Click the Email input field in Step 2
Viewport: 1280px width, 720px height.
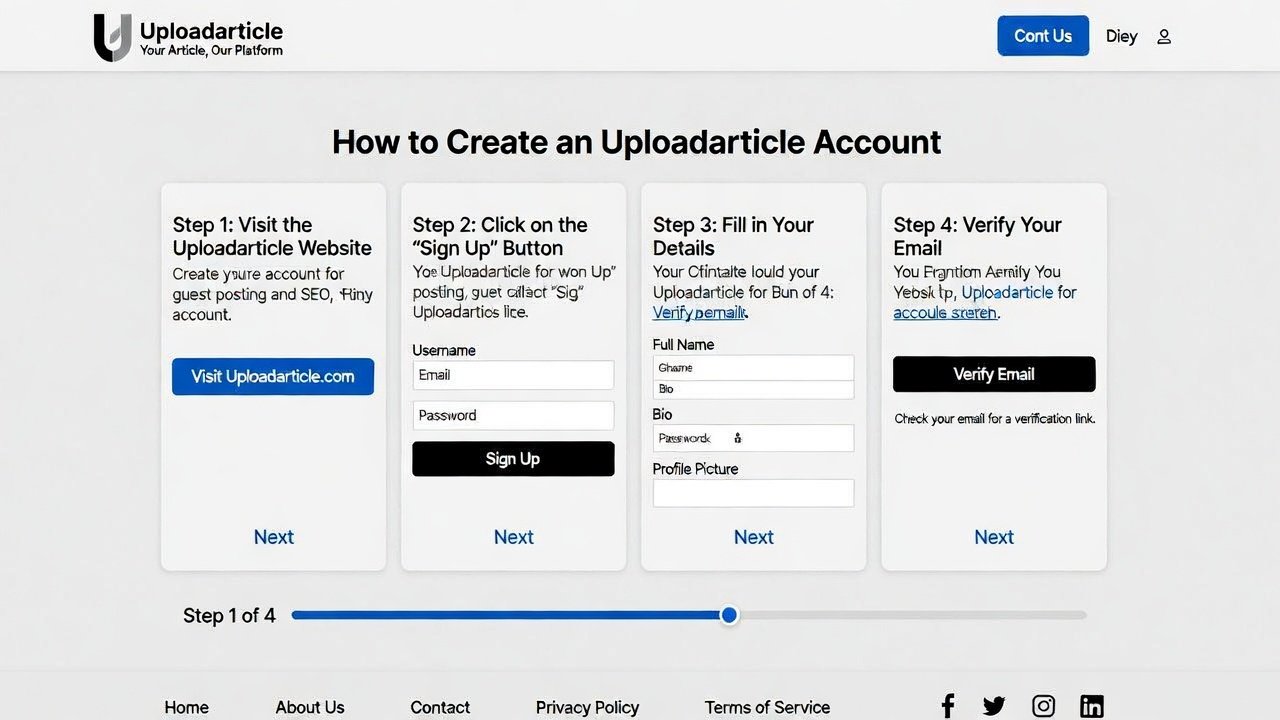513,375
